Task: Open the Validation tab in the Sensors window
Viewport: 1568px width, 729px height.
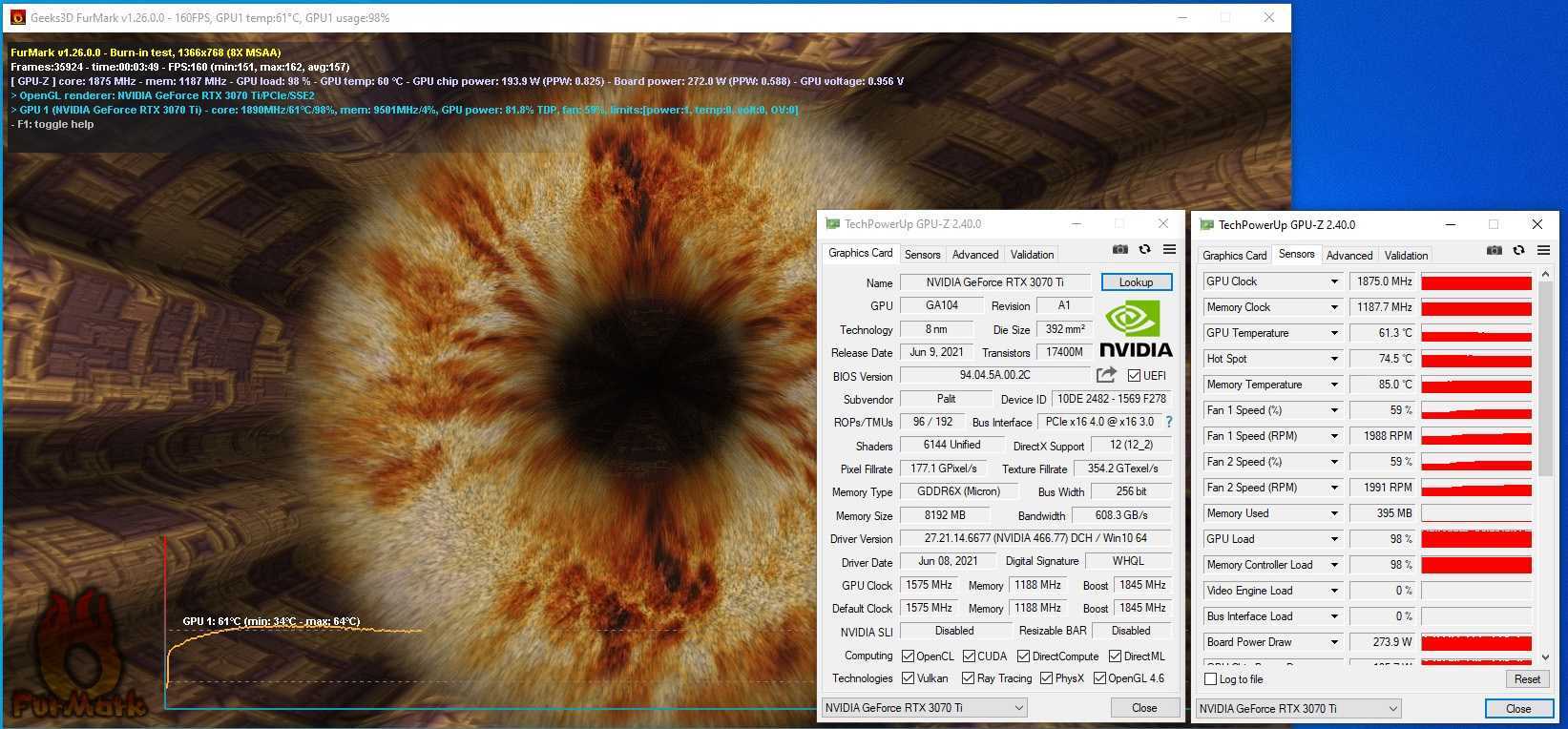Action: tap(1406, 256)
